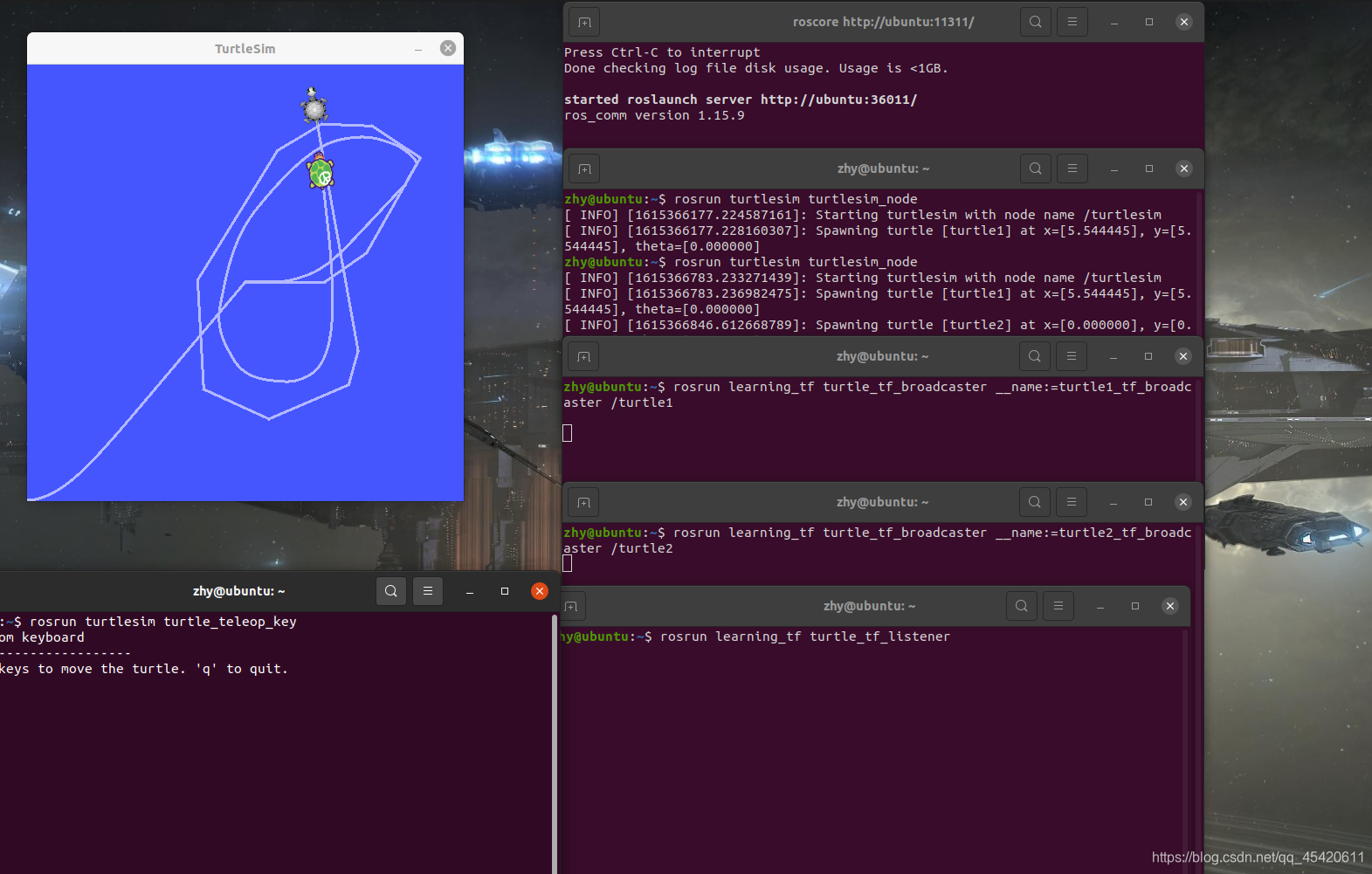1372x874 pixels.
Task: Click 'aster /turtle1' text line
Action: pos(618,403)
